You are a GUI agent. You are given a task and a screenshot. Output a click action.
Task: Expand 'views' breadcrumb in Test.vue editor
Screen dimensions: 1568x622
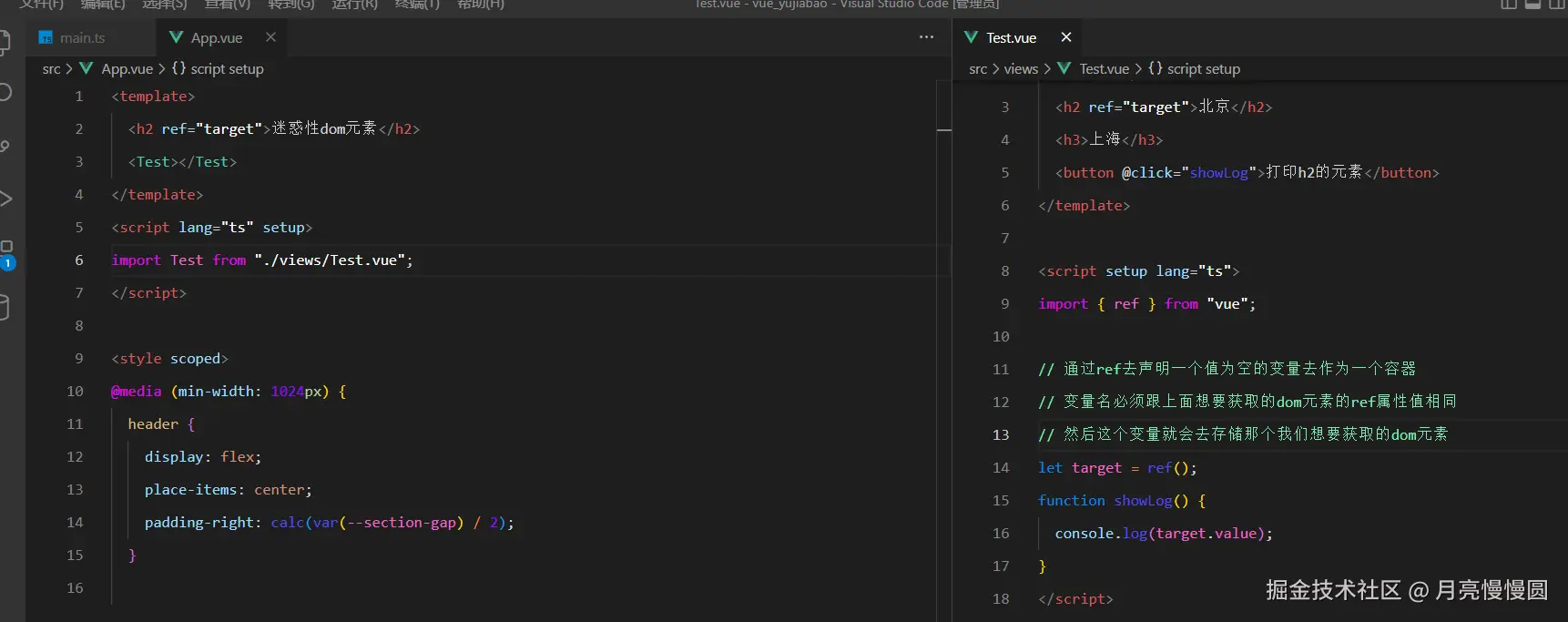pyautogui.click(x=1021, y=69)
